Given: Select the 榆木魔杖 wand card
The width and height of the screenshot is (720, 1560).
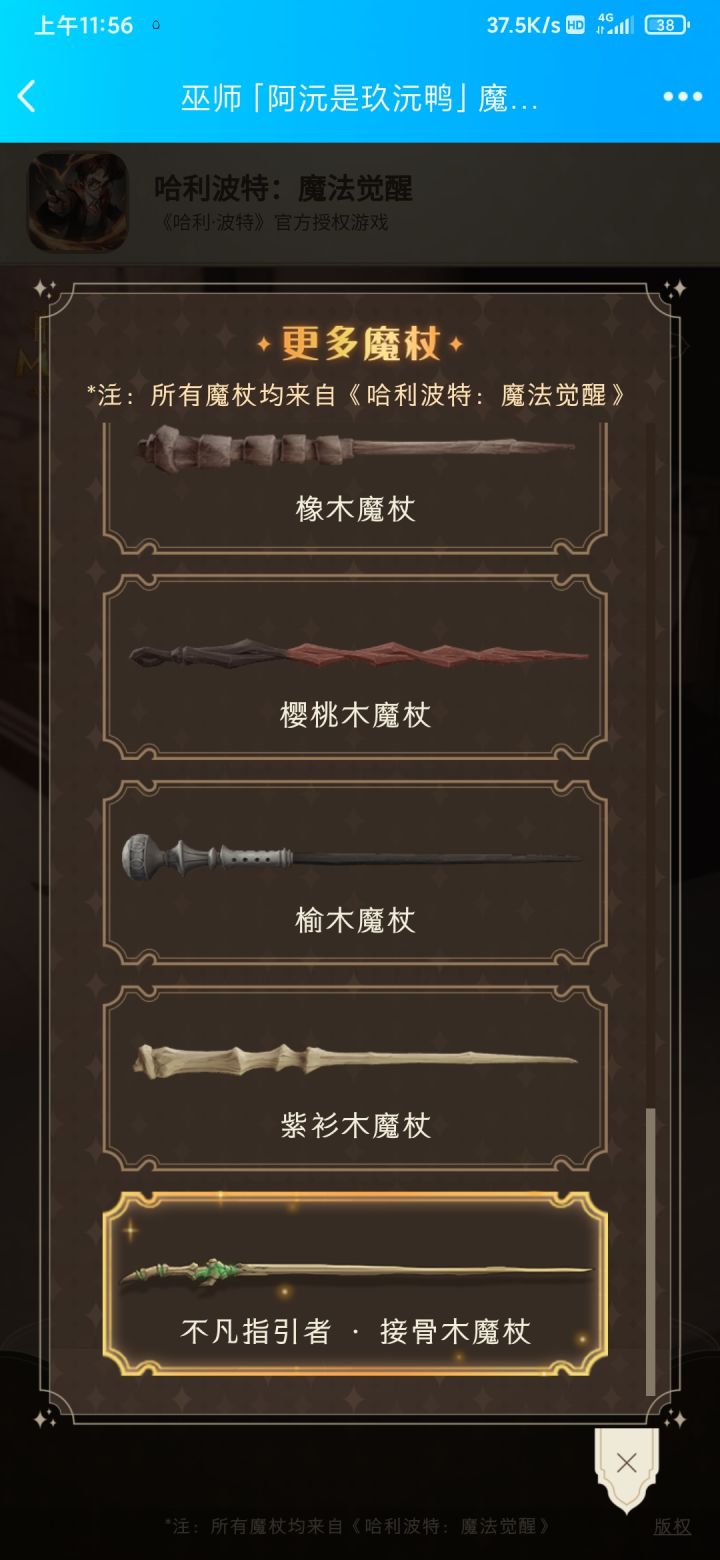Looking at the screenshot, I should pos(355,873).
